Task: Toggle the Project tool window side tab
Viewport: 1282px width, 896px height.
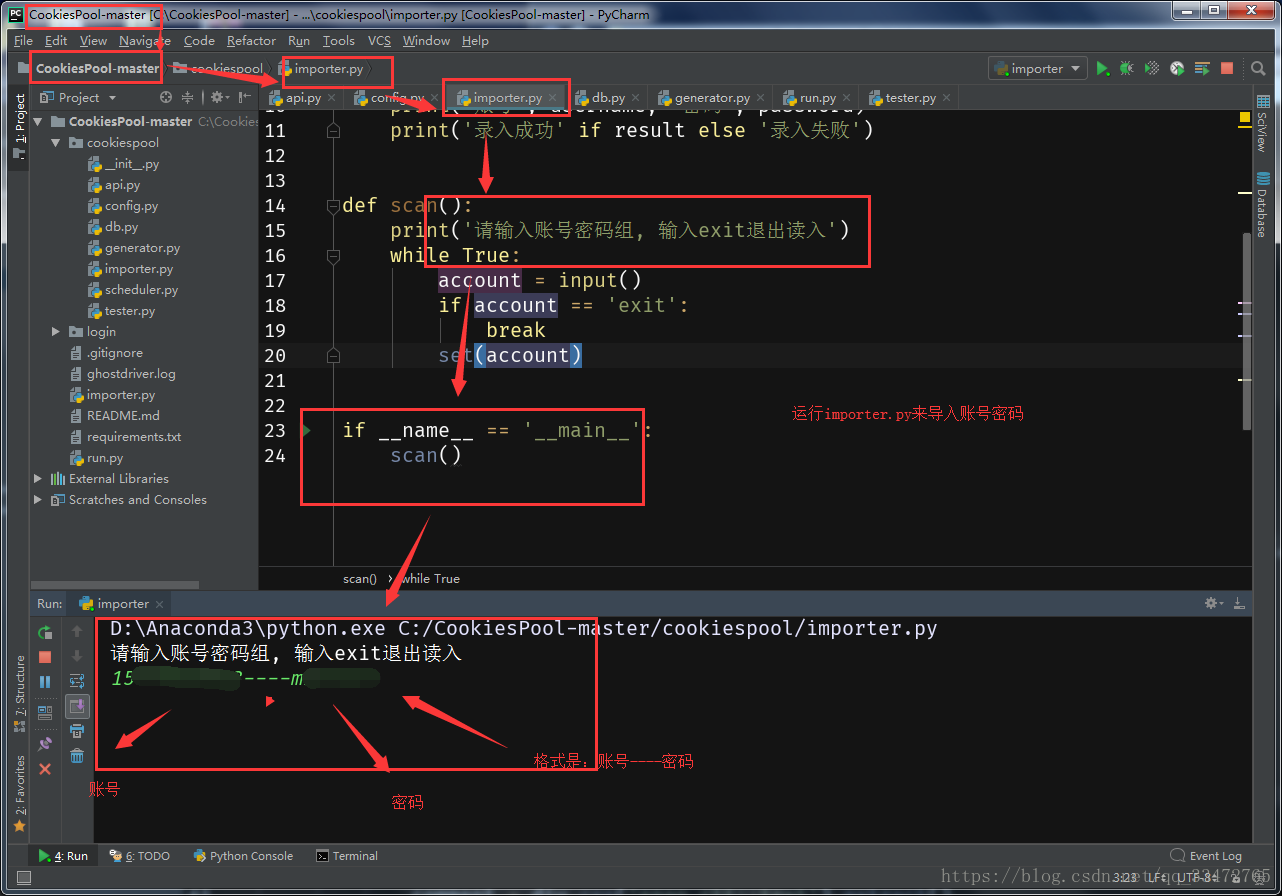Action: [x=19, y=128]
